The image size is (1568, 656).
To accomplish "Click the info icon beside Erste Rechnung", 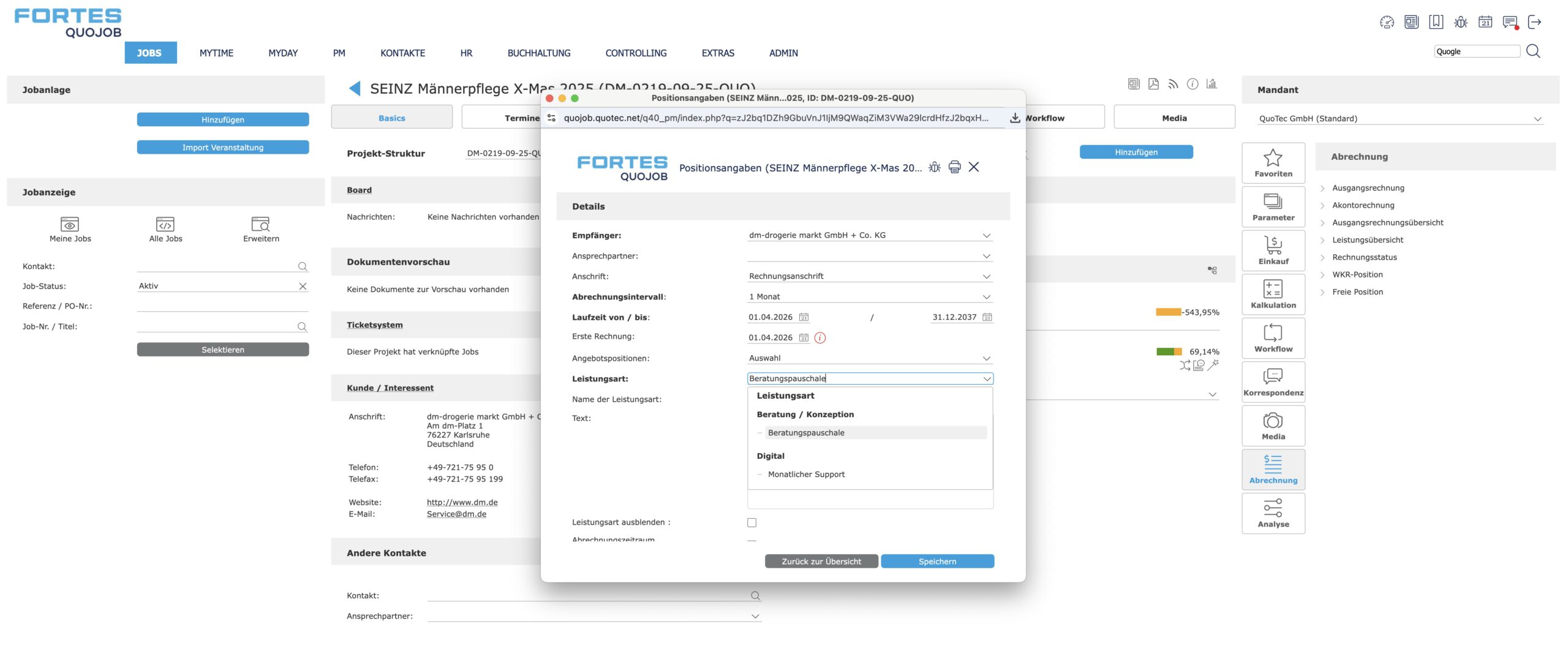I will pyautogui.click(x=820, y=337).
